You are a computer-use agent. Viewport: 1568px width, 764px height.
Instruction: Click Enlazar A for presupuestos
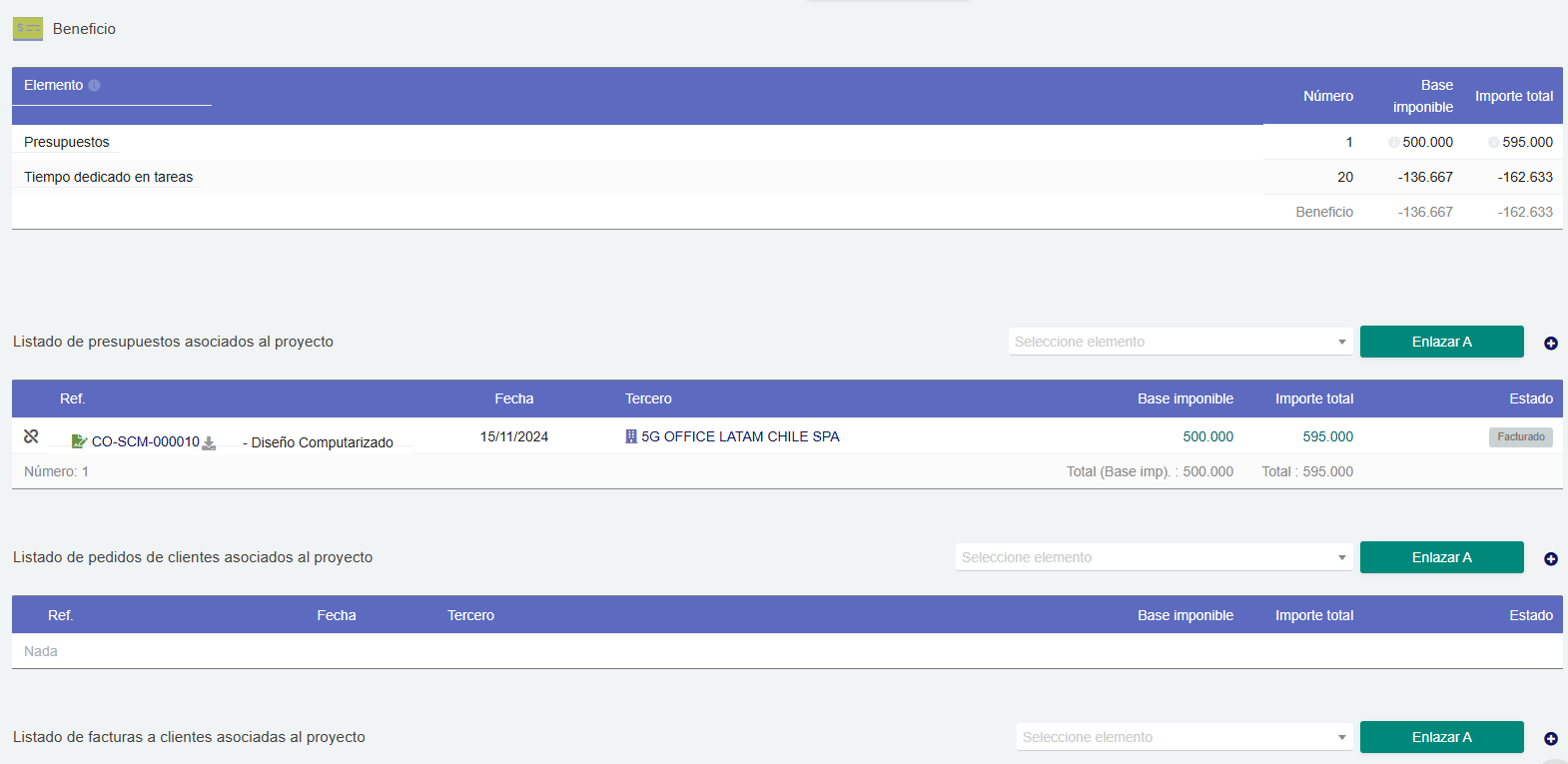(x=1442, y=342)
